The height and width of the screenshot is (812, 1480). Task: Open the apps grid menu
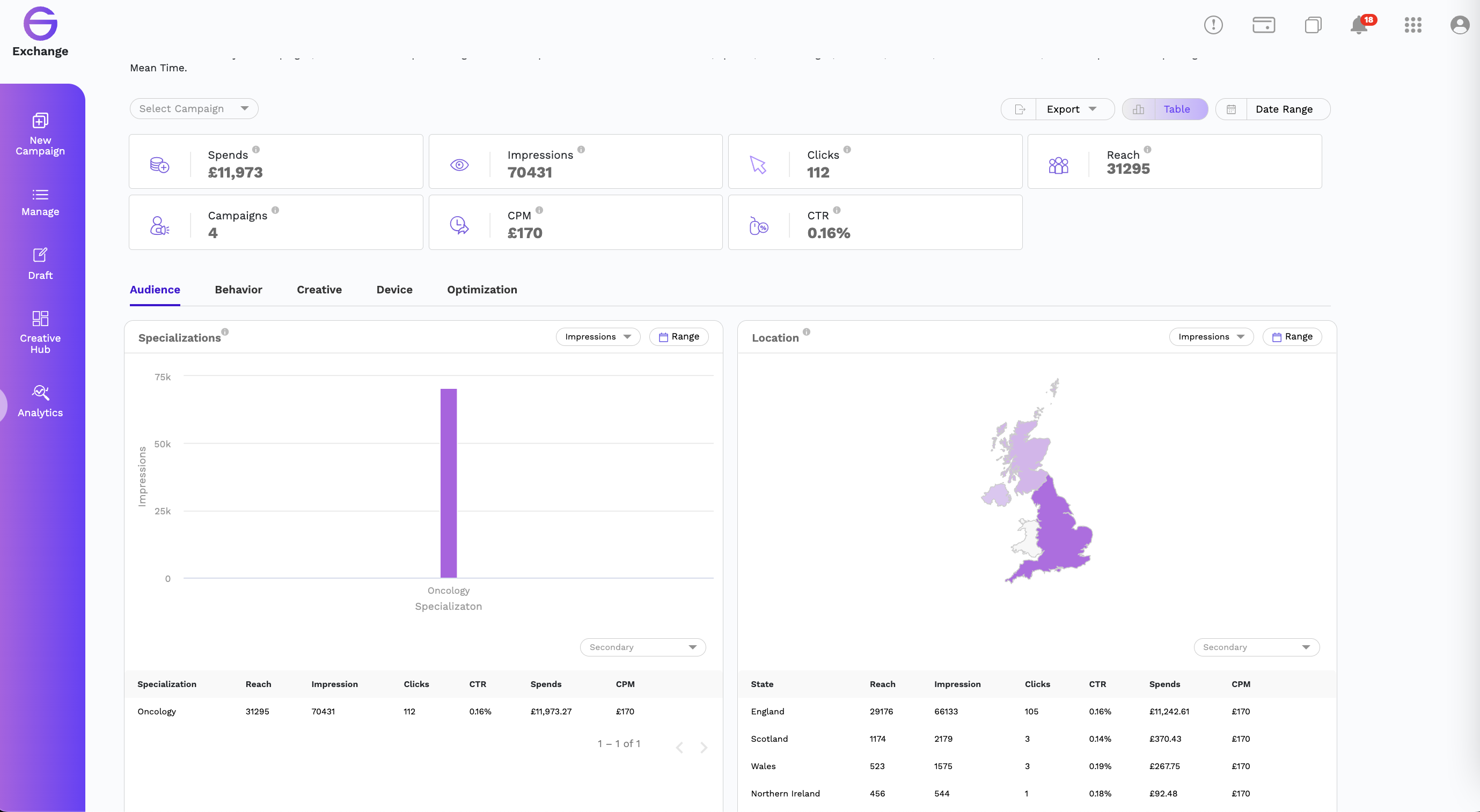point(1413,25)
